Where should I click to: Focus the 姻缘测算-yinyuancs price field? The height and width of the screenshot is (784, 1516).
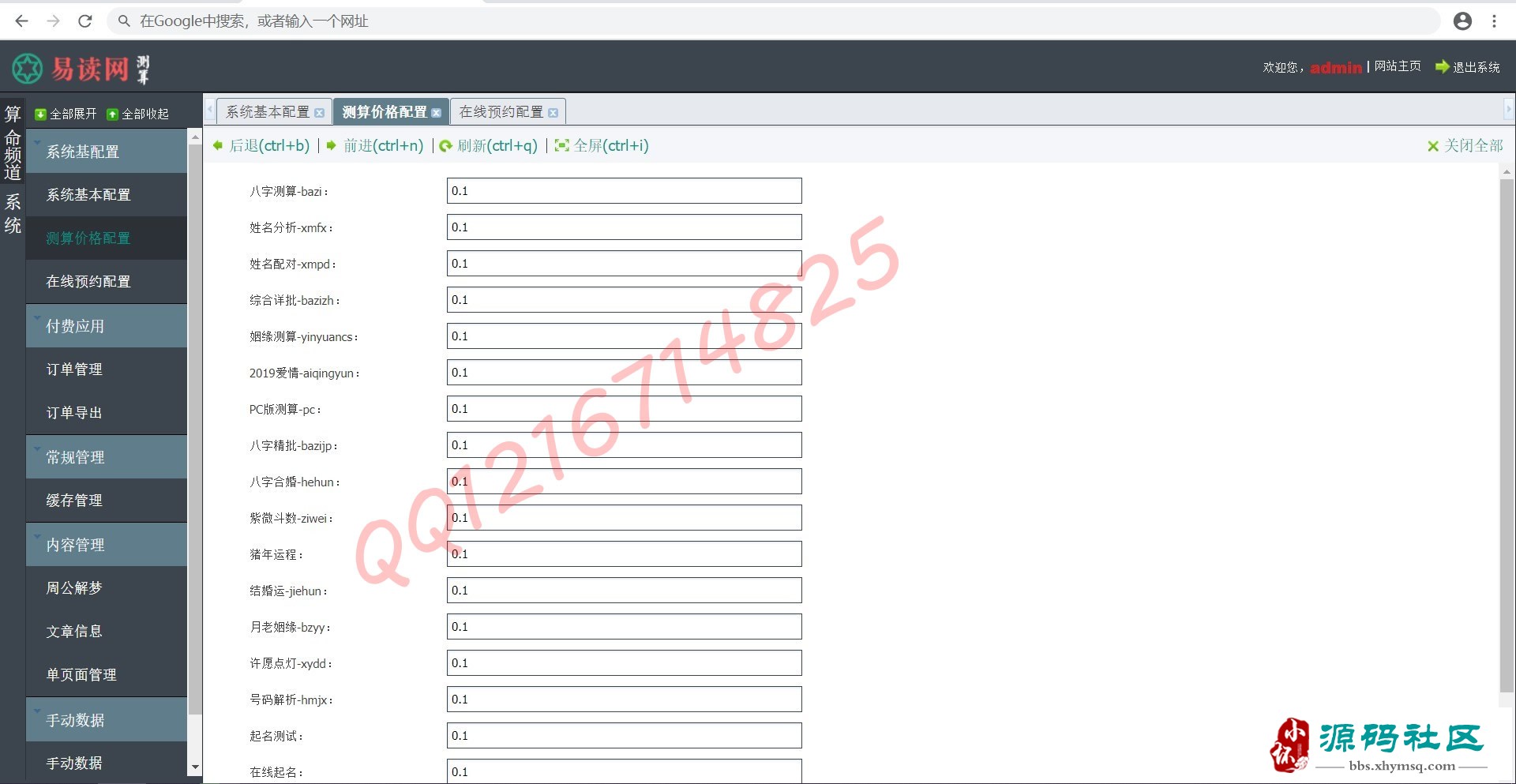click(x=624, y=336)
